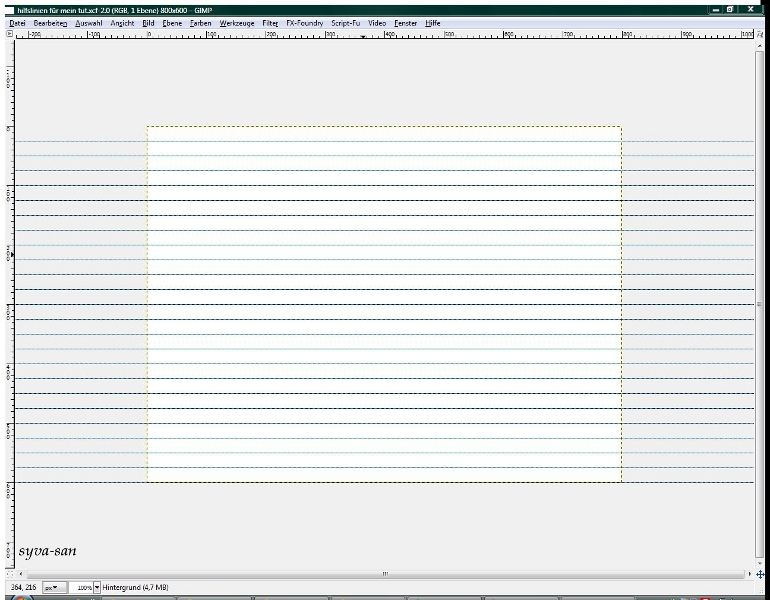Open the zoom level dropdown arrow
Viewport: 770px width, 600px height.
(97, 587)
